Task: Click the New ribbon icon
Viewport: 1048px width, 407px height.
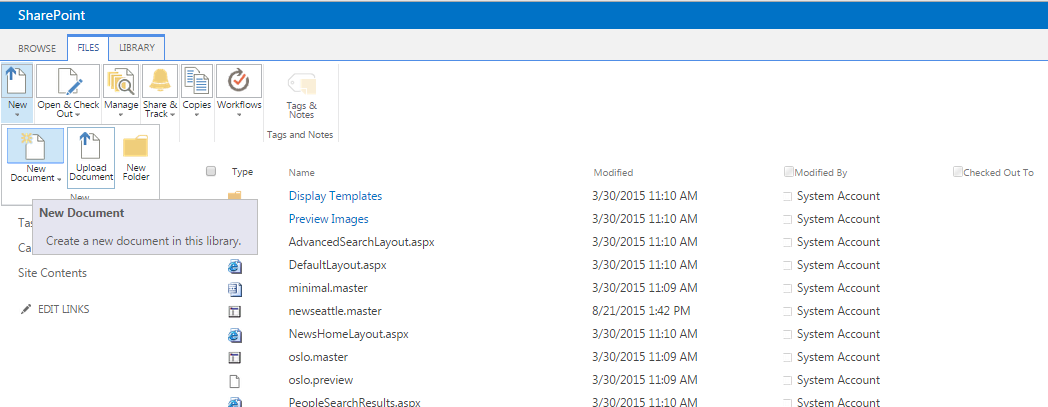Action: pyautogui.click(x=17, y=82)
